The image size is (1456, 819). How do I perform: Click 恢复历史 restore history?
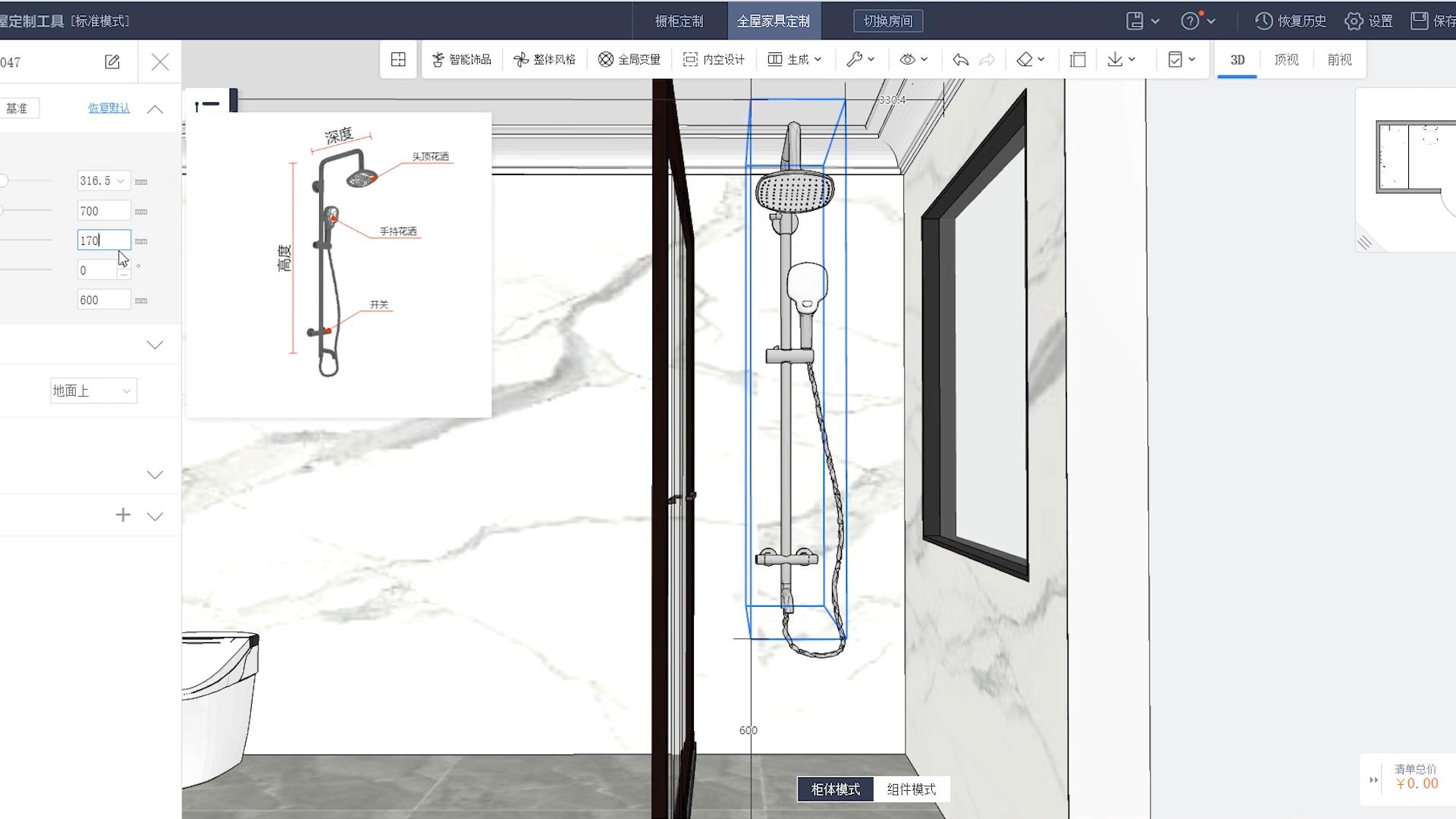1291,20
